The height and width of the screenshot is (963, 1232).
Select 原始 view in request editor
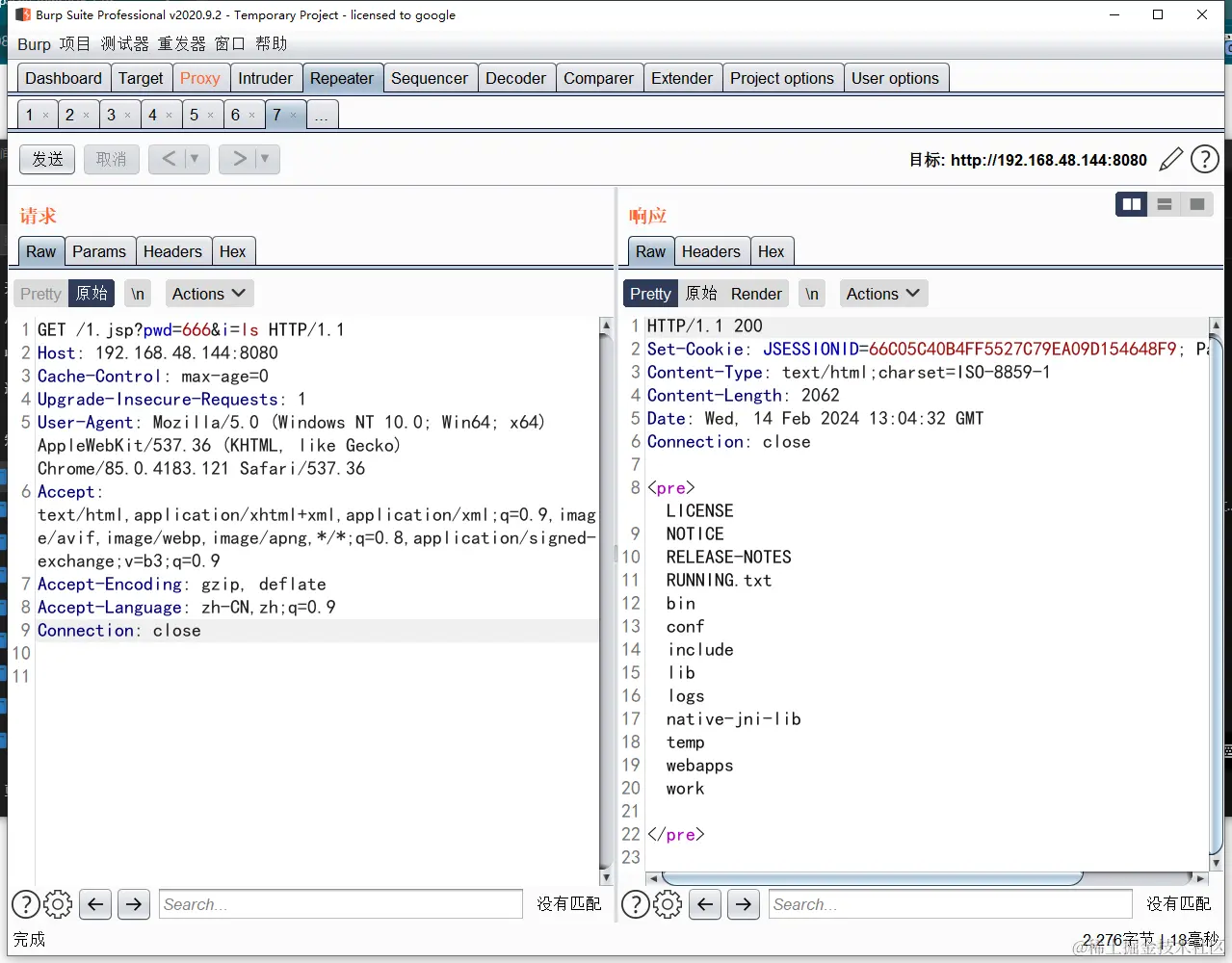click(x=92, y=294)
